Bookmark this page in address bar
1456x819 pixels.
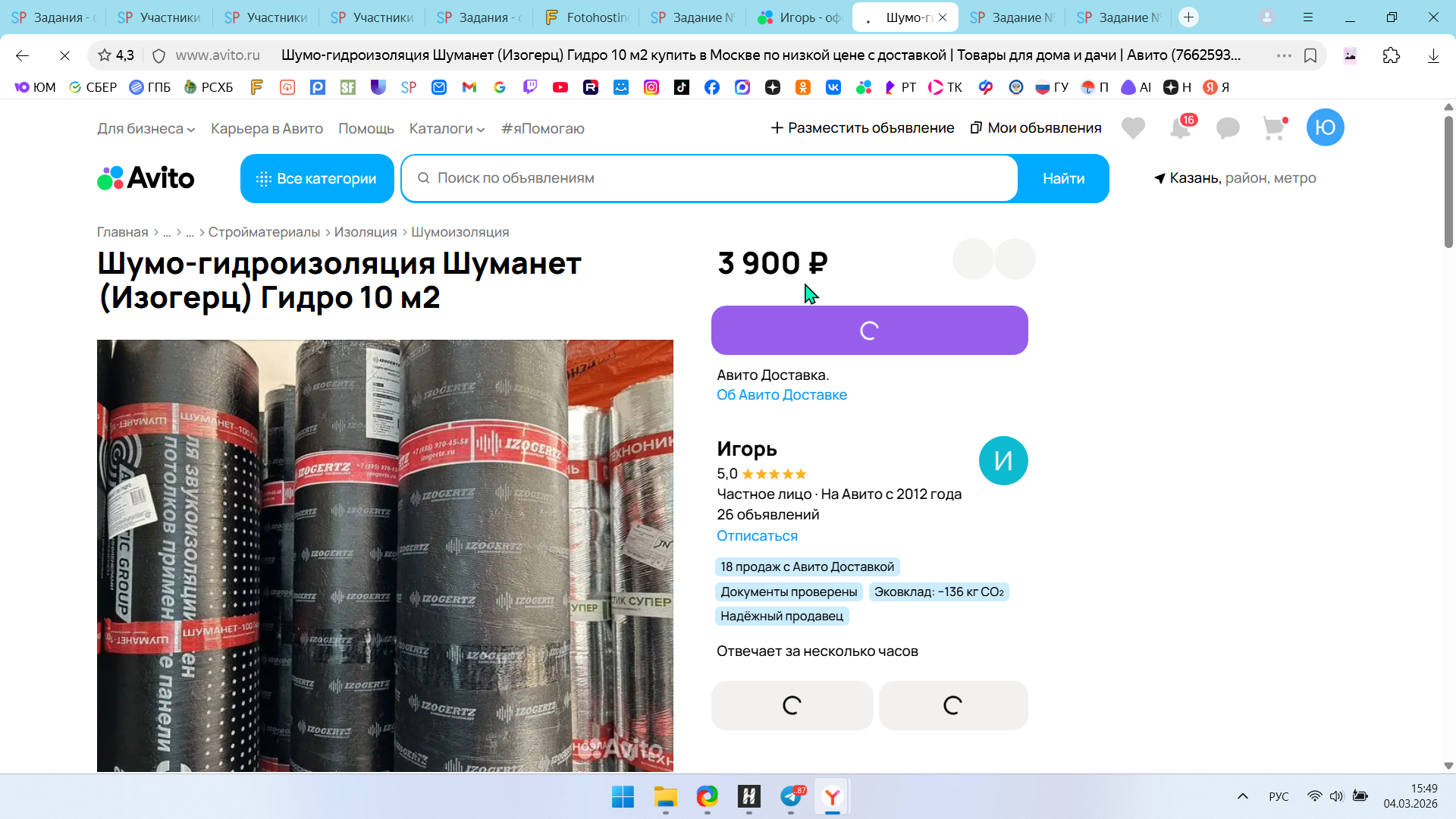pyautogui.click(x=1310, y=55)
